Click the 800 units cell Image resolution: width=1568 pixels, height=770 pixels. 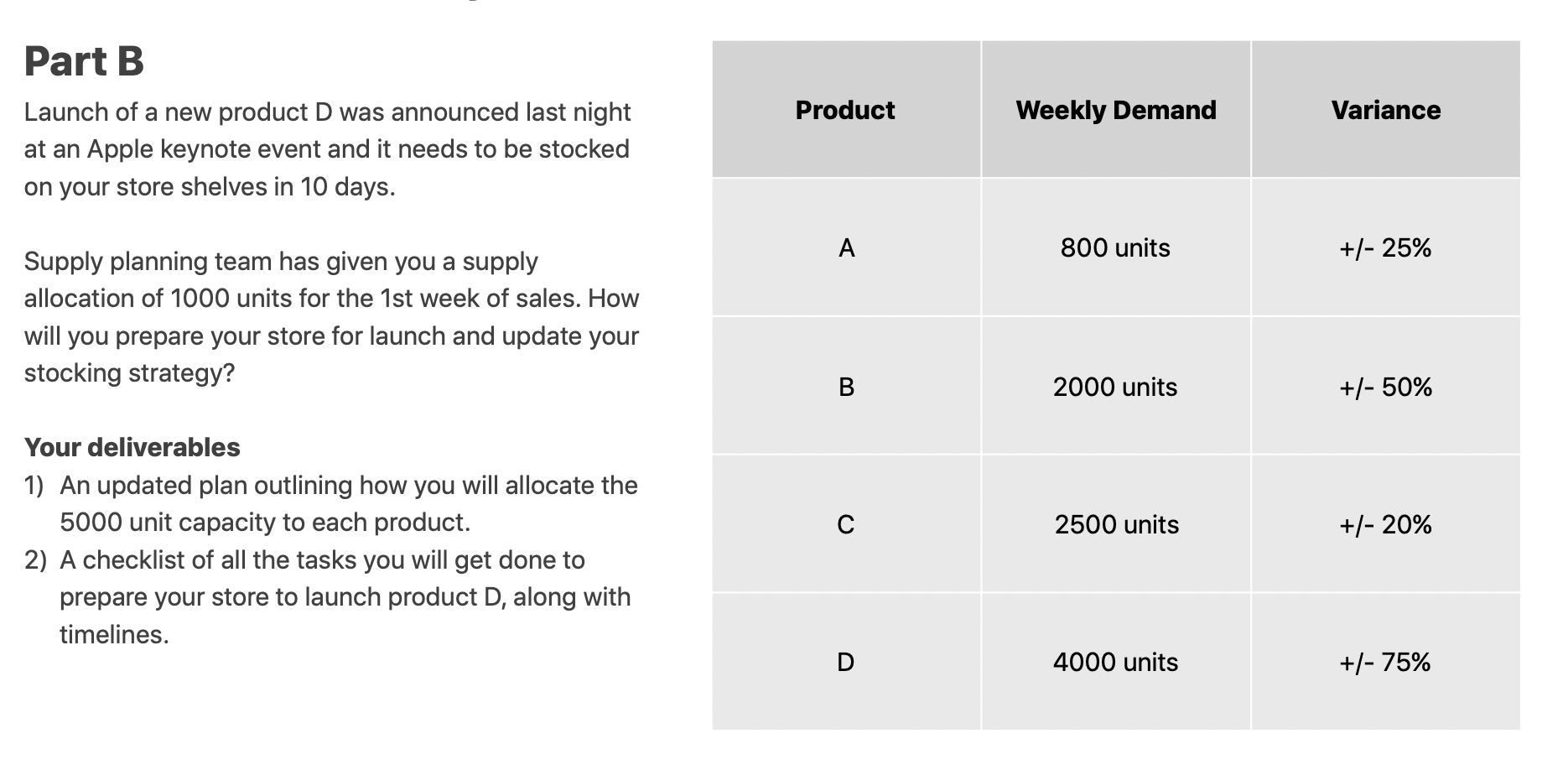tap(1116, 247)
